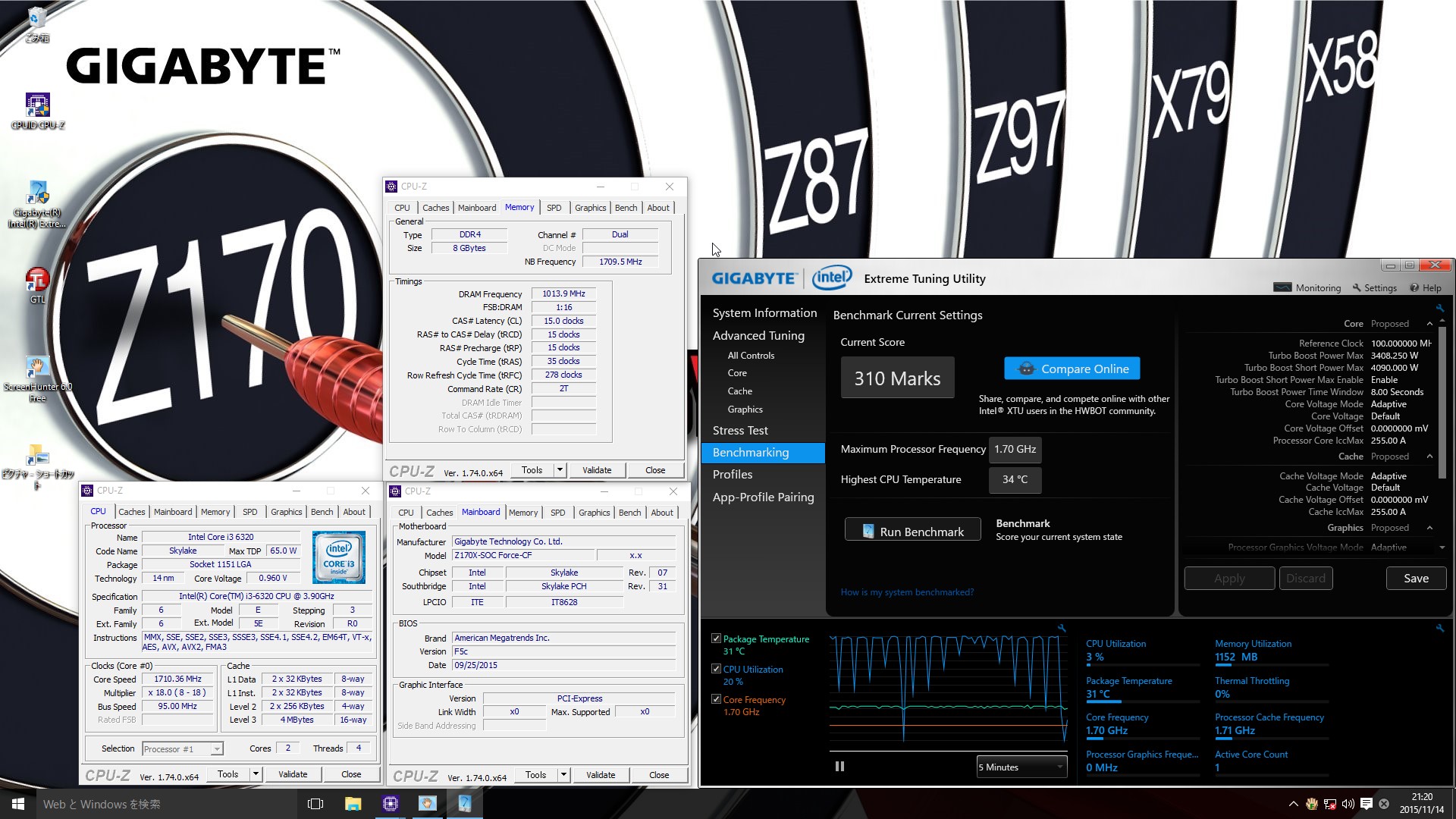Image resolution: width=1456 pixels, height=819 pixels.
Task: Open the CPUID CPU-Z desktop shortcut
Action: pos(37,111)
